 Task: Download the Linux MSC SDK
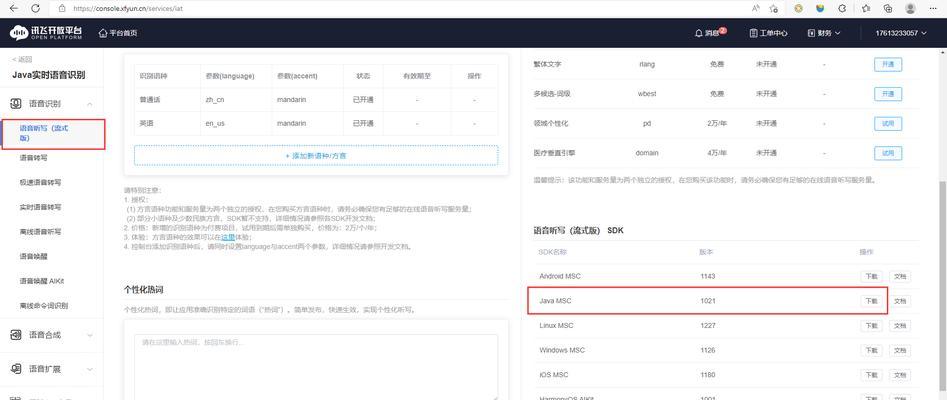pyautogui.click(x=870, y=326)
